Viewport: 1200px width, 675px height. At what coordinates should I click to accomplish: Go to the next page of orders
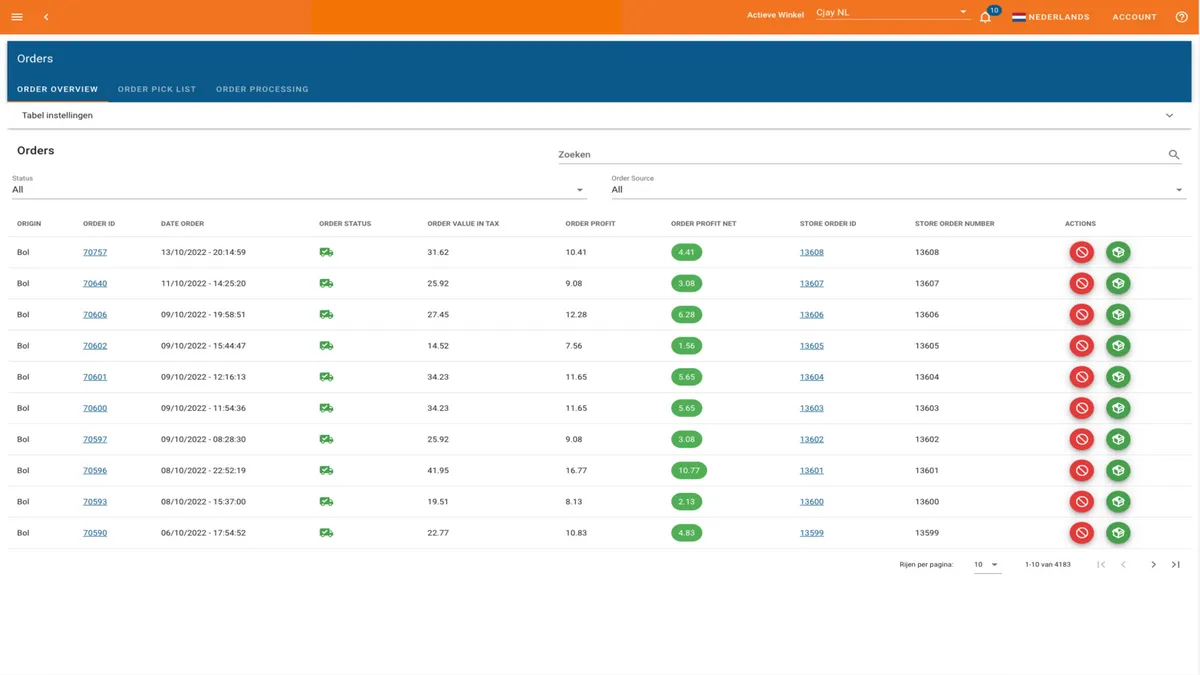[x=1153, y=565]
